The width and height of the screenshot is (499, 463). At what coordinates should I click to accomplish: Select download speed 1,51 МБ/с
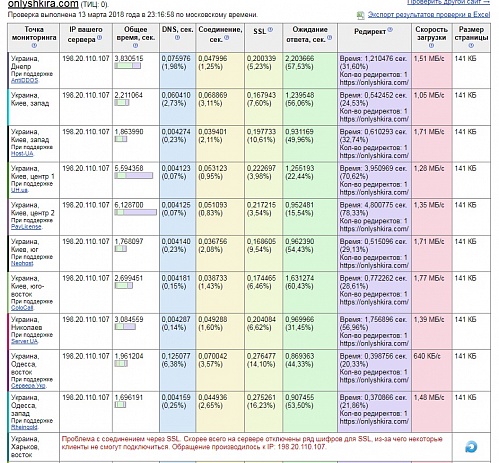(x=429, y=58)
